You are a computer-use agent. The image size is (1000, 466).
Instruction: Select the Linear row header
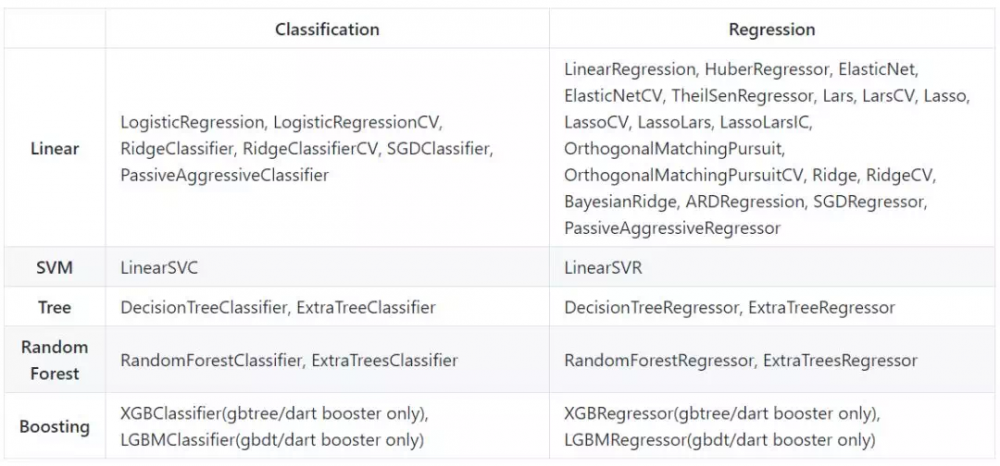(55, 148)
